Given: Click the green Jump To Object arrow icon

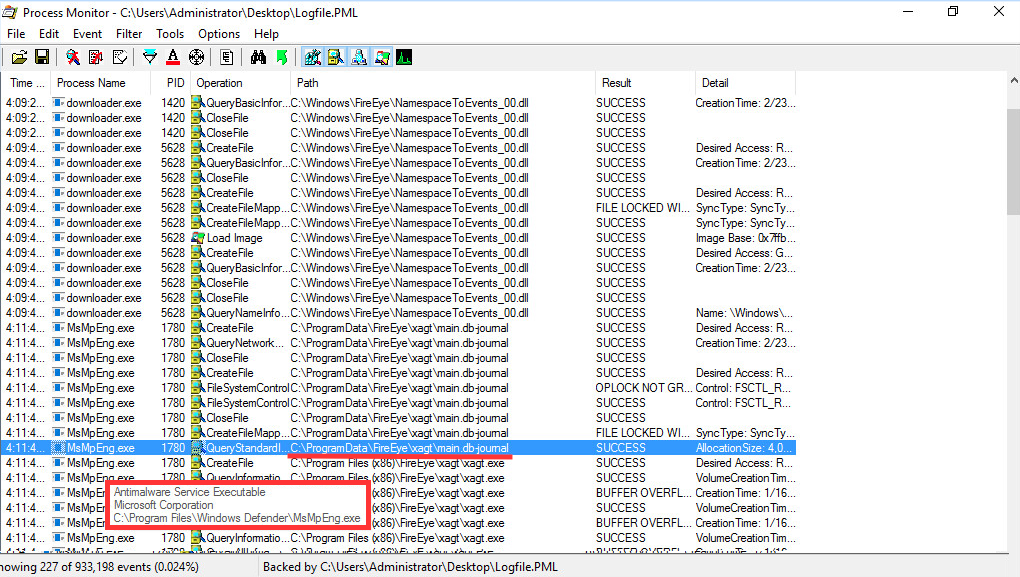Looking at the screenshot, I should [281, 57].
